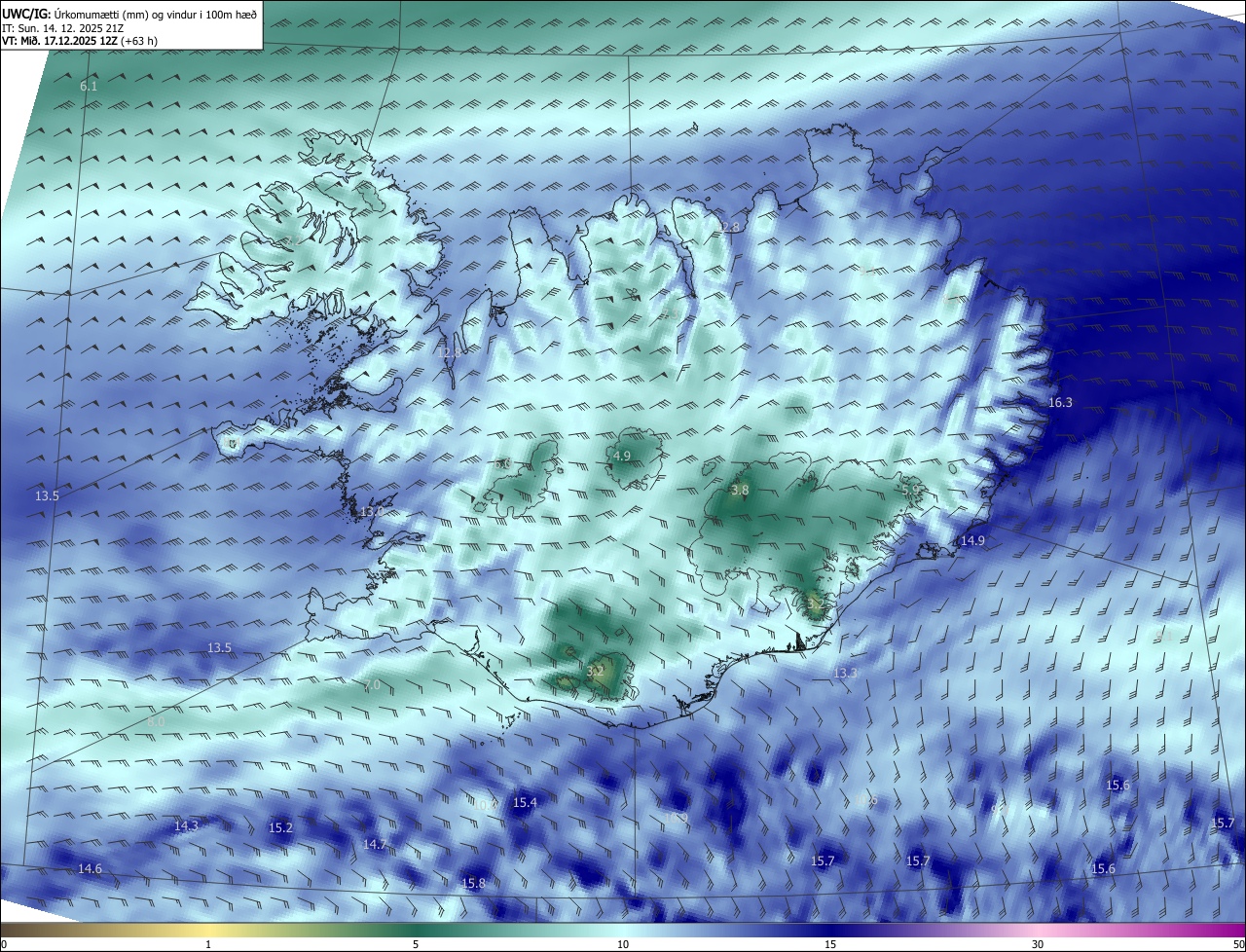Click the 13.0 value by the west coast
This screenshot has width=1246, height=952.
point(372,512)
